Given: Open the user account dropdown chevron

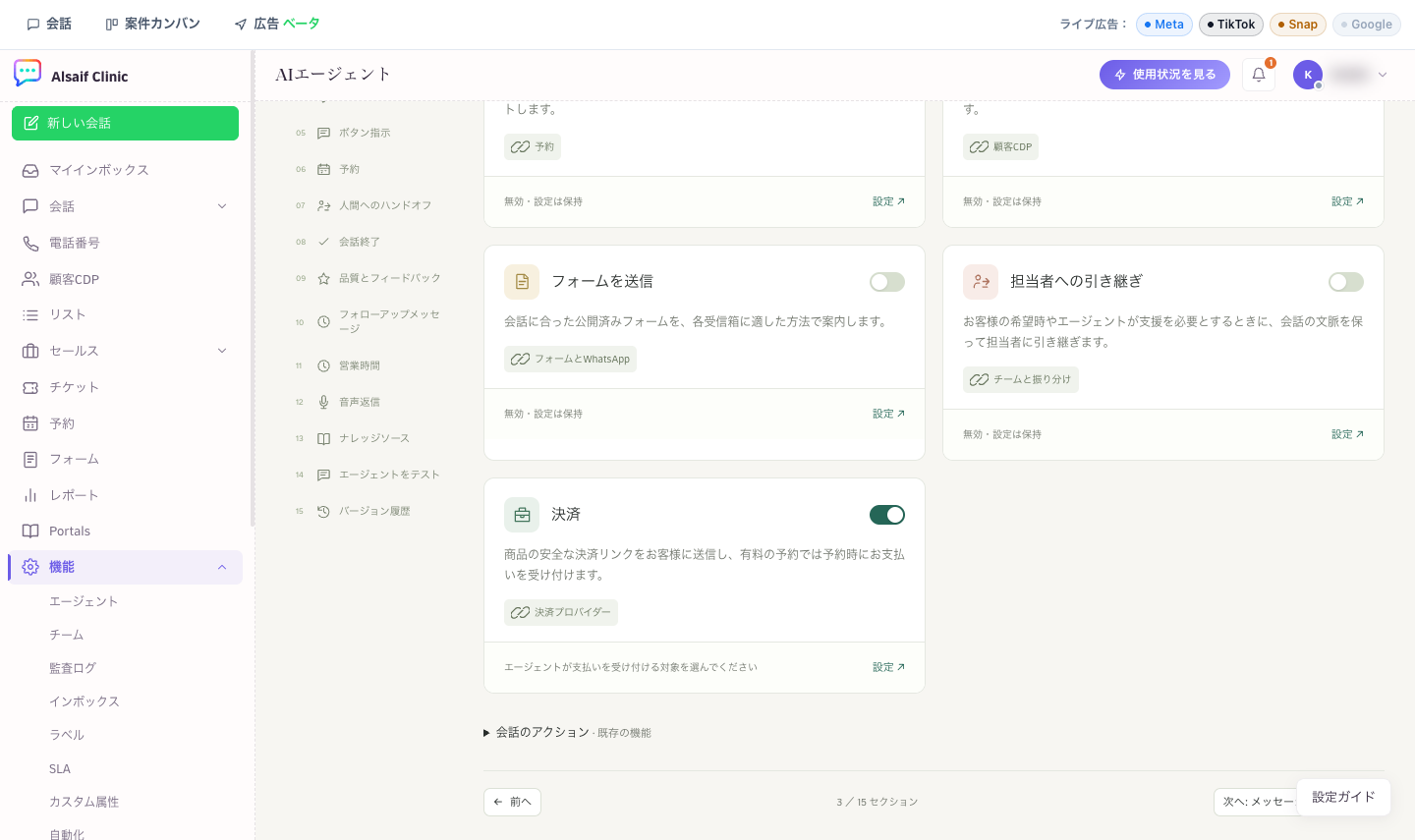Looking at the screenshot, I should point(1383,75).
